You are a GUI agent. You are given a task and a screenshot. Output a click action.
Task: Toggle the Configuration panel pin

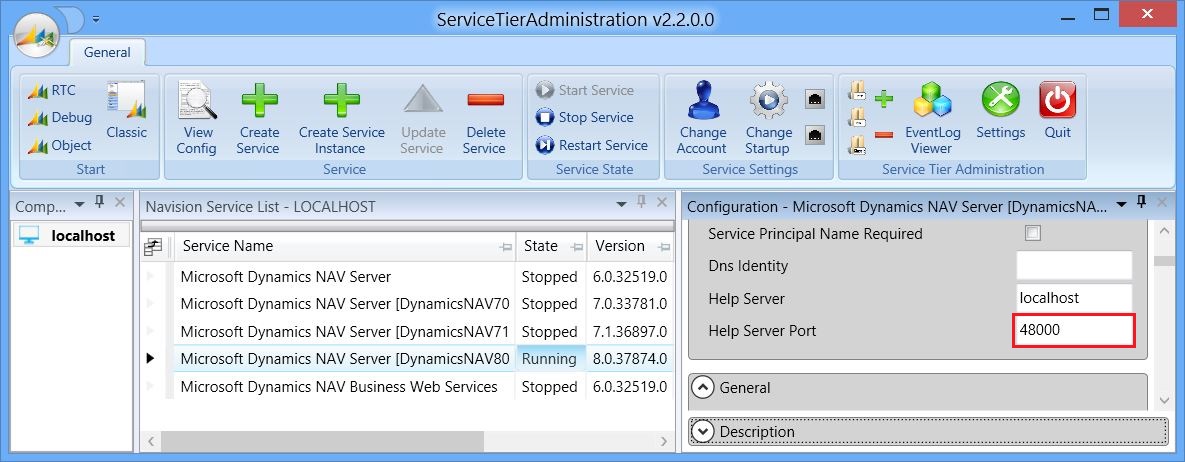pyautogui.click(x=1141, y=202)
